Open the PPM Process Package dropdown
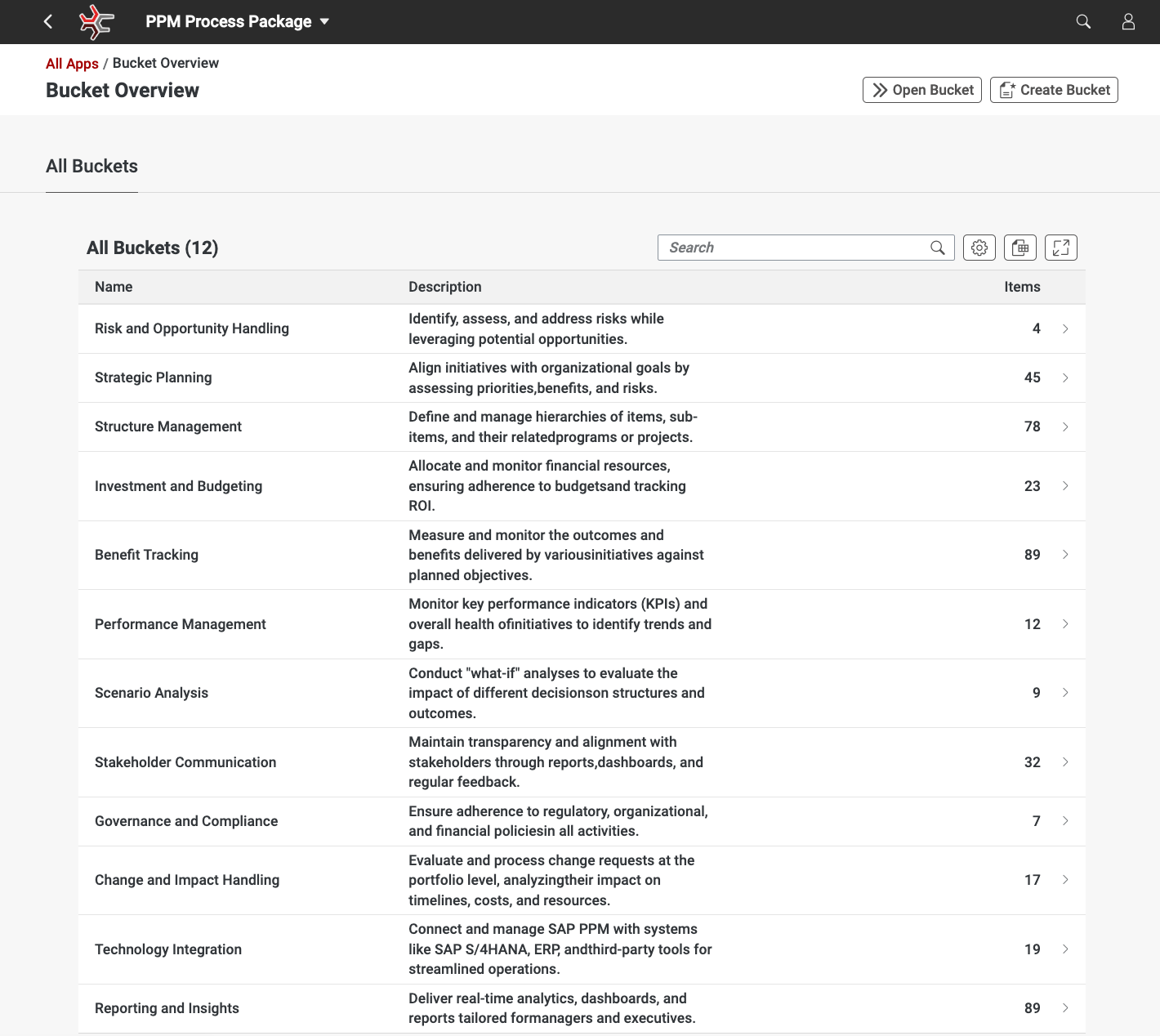1160x1036 pixels. [x=237, y=22]
